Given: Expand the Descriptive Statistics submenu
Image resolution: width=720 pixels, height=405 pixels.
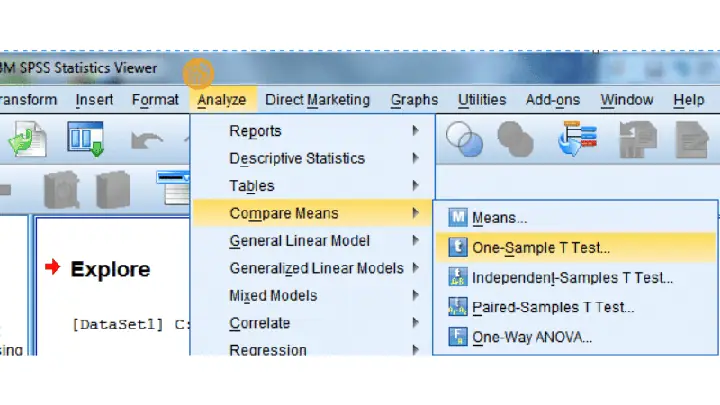Looking at the screenshot, I should (x=312, y=158).
